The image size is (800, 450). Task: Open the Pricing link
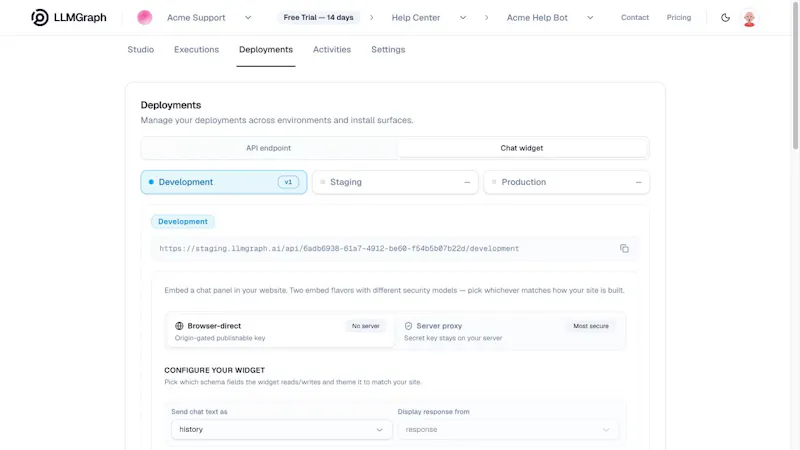click(x=679, y=17)
